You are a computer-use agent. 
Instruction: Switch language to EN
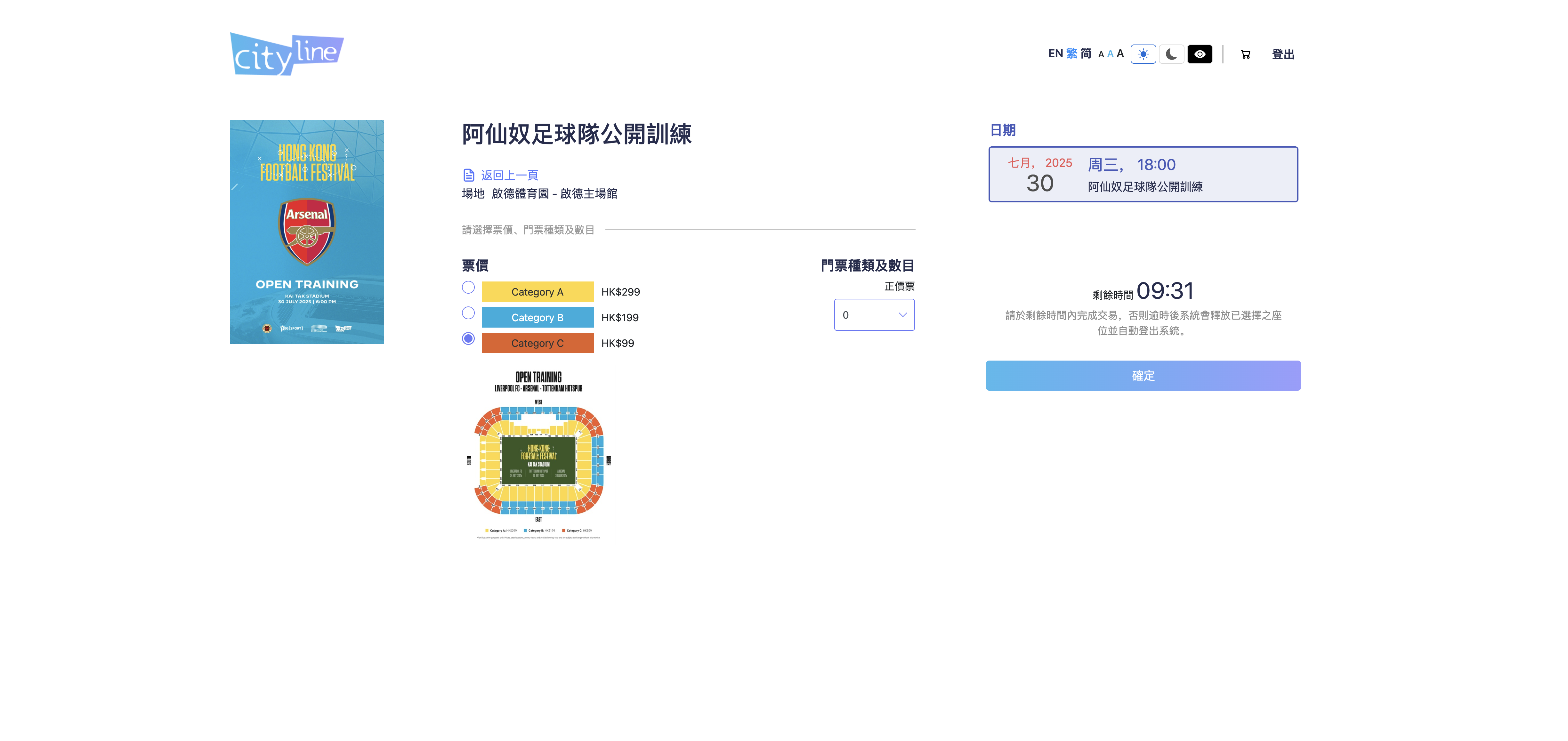coord(1055,53)
